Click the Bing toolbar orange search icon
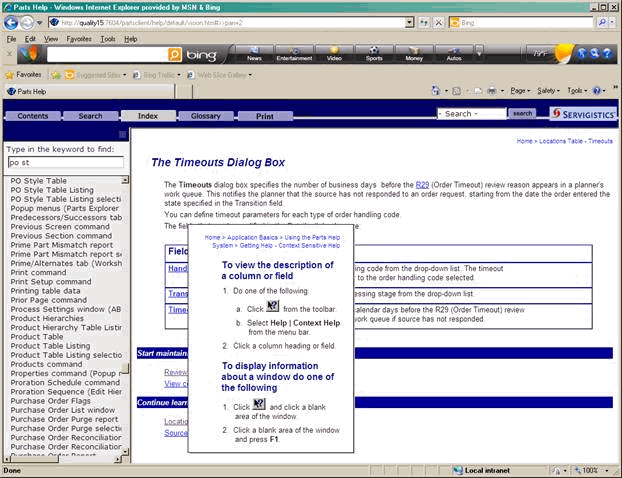 point(174,55)
